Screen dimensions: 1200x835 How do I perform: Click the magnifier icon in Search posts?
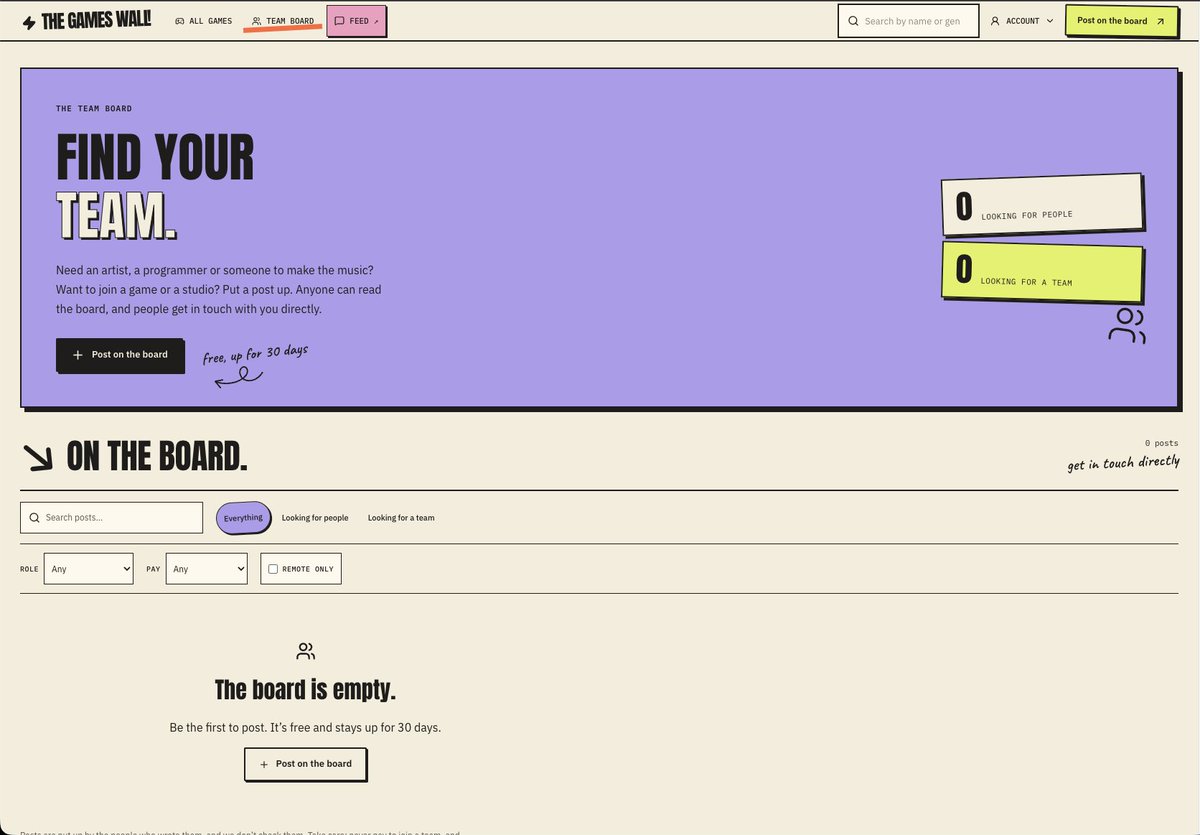[34, 518]
